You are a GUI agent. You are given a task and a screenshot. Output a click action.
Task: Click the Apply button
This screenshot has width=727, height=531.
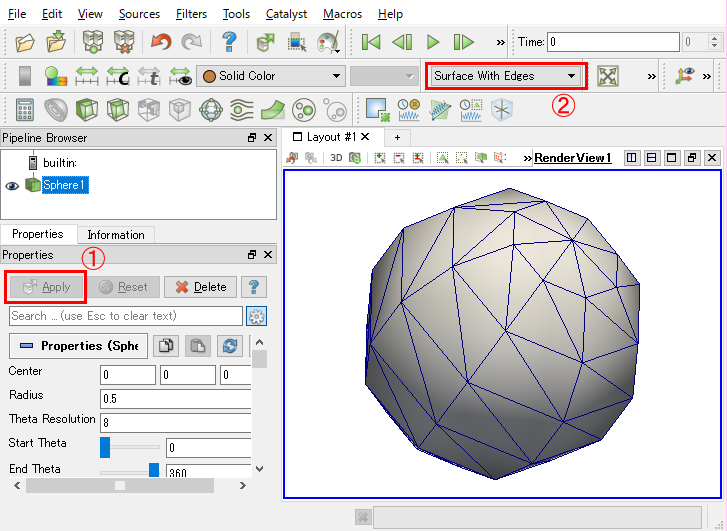47,287
